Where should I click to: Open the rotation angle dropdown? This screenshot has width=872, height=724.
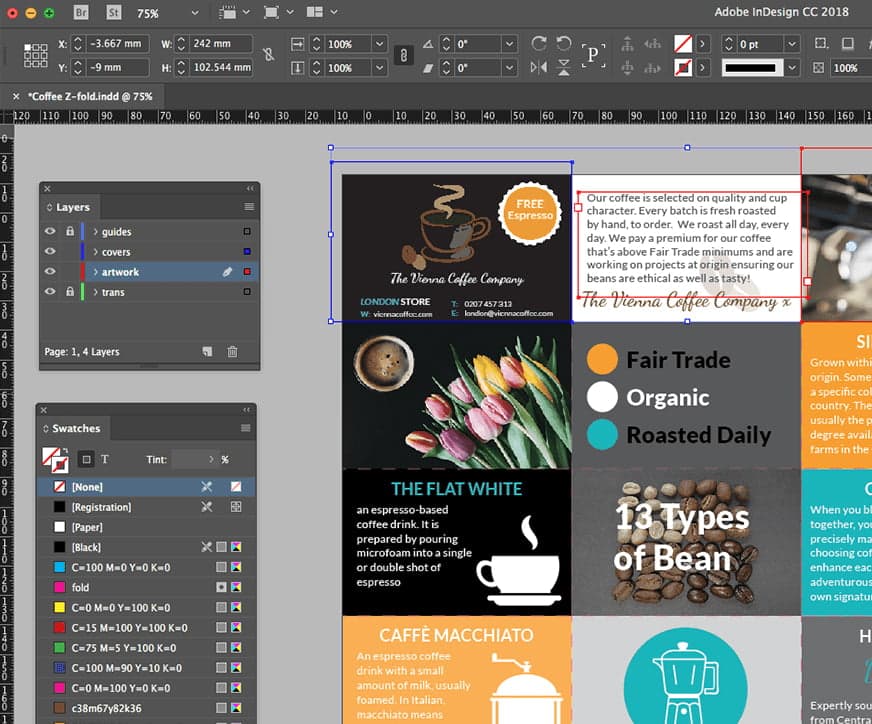[x=509, y=44]
